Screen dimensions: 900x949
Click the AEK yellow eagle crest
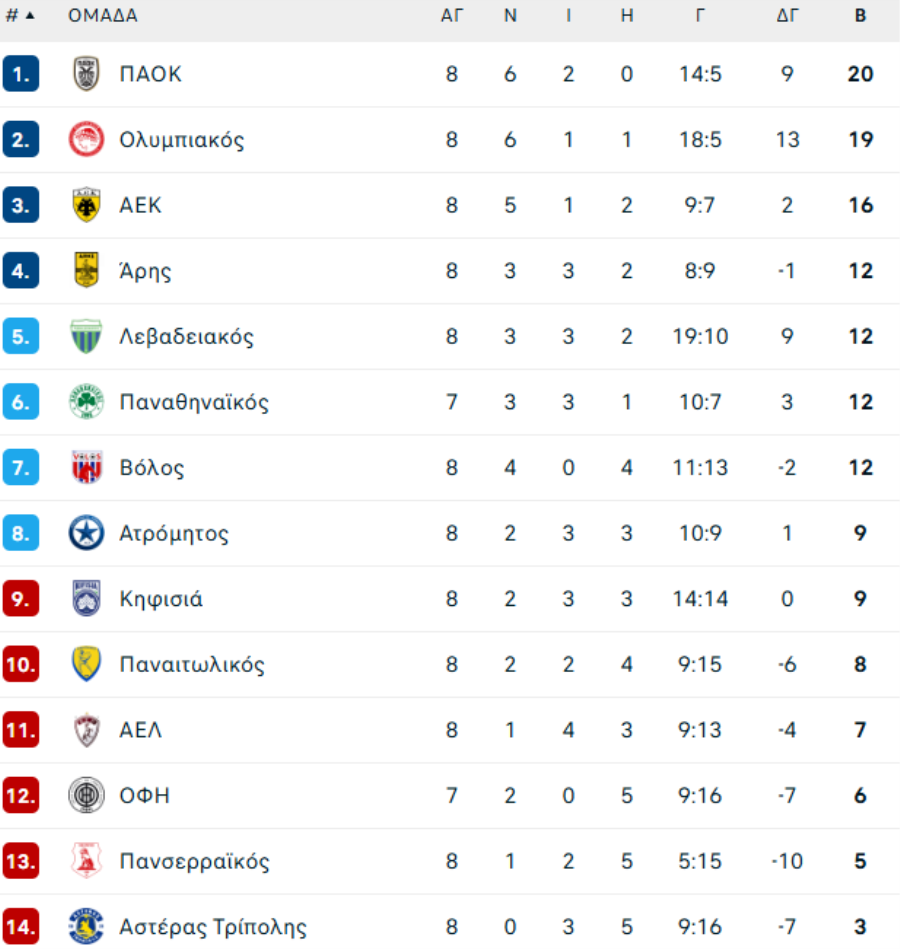tap(86, 205)
